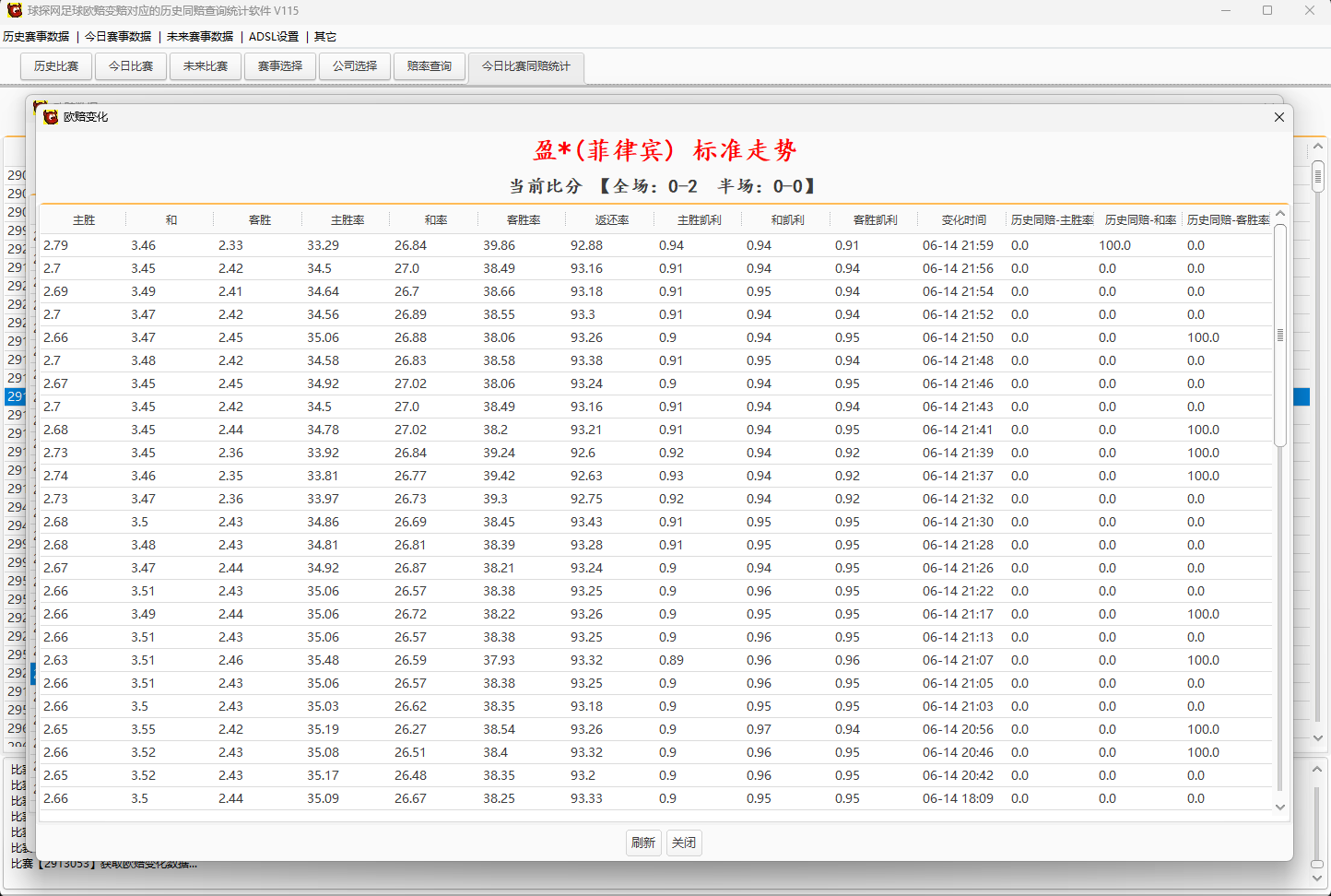This screenshot has width=1331, height=896.
Task: Select the 06-14 21:50 time cell
Action: point(959,337)
